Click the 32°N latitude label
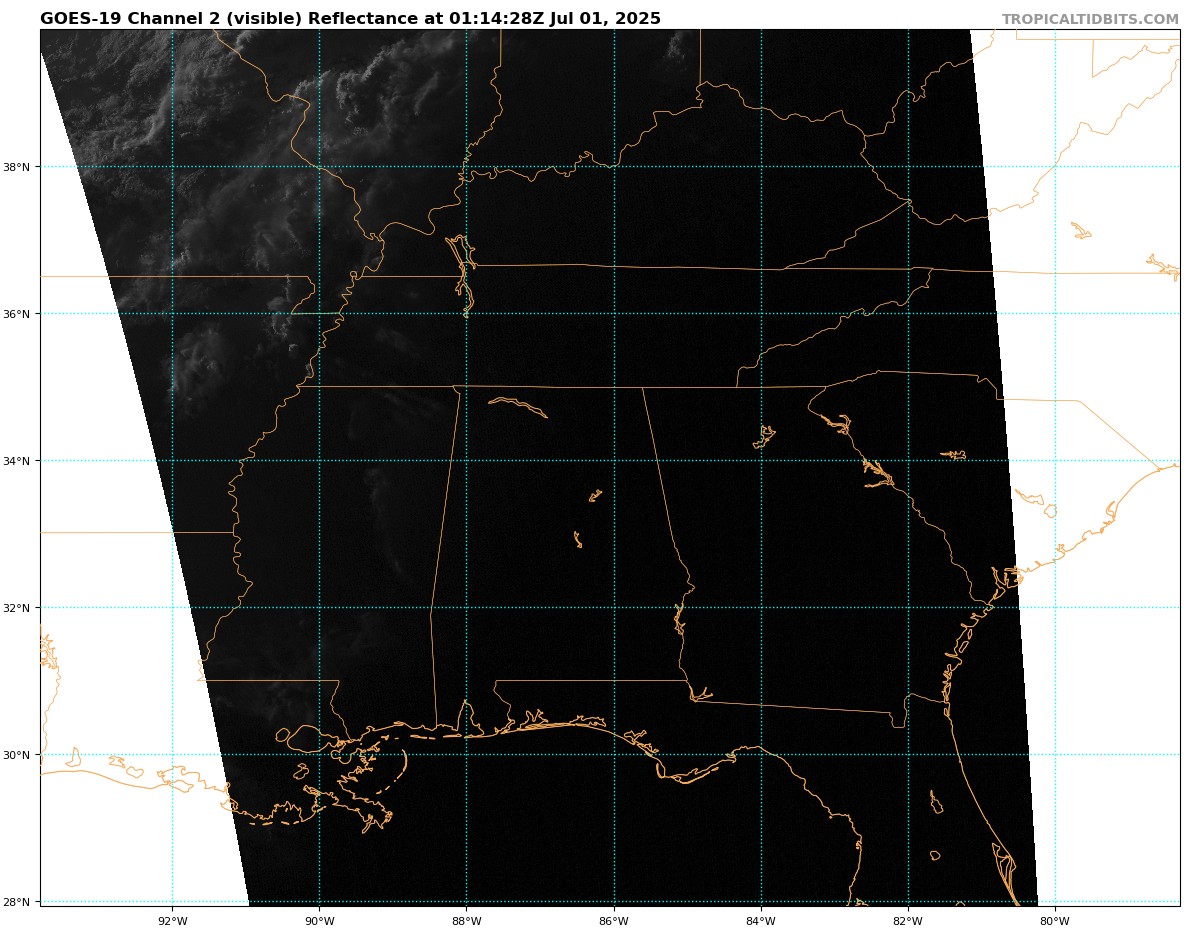This screenshot has width=1200, height=929. [x=19, y=608]
